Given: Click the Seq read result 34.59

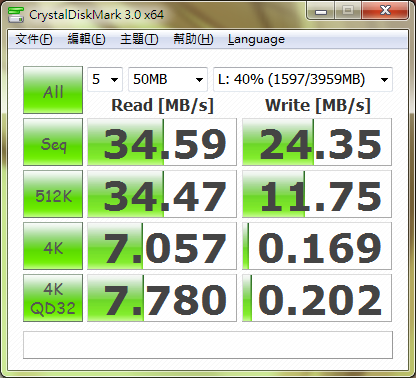Looking at the screenshot, I should (162, 142).
